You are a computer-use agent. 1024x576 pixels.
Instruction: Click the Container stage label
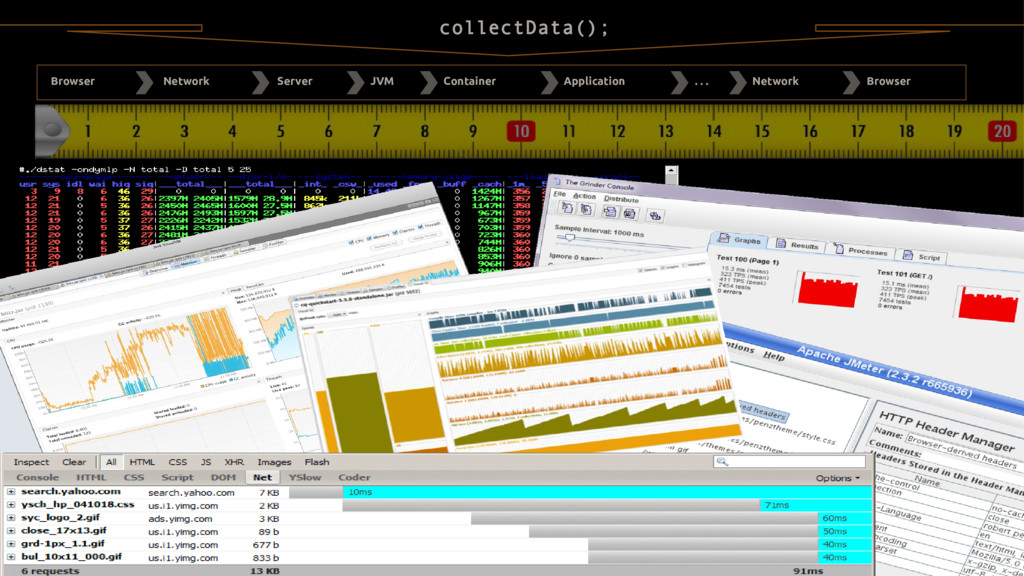470,81
